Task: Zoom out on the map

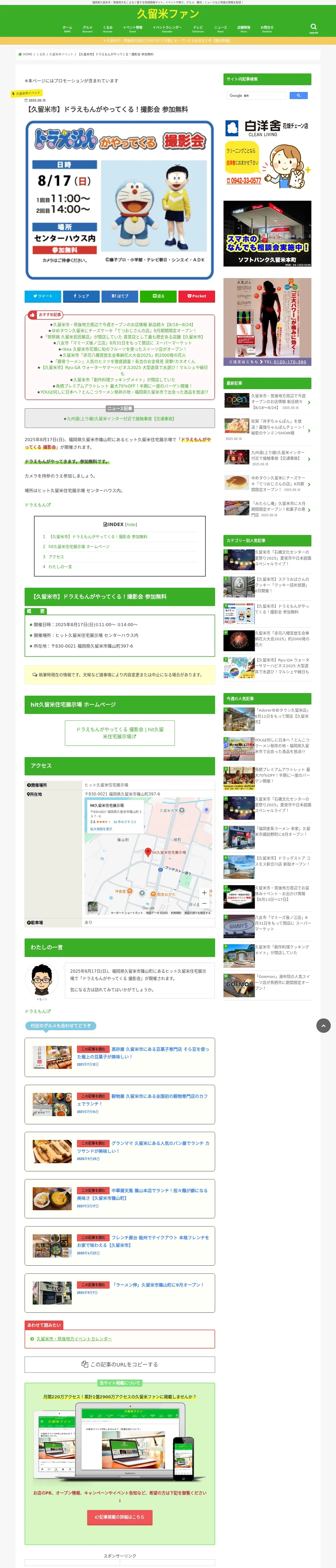Action: tap(204, 903)
